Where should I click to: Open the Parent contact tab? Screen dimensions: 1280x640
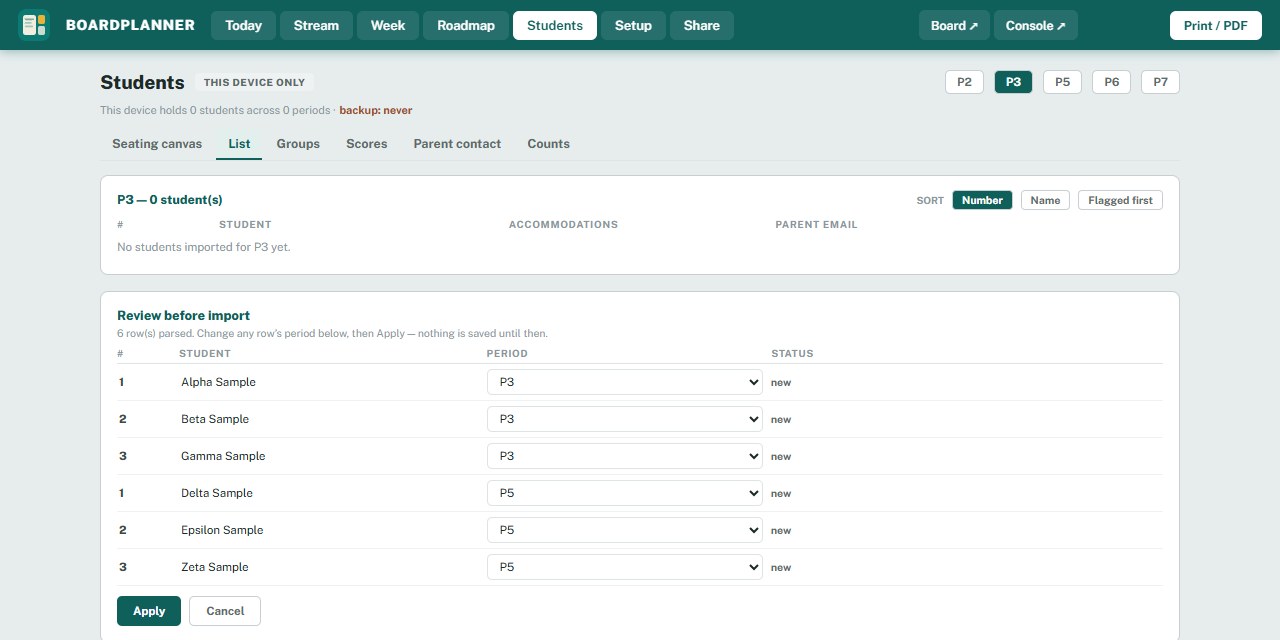457,144
